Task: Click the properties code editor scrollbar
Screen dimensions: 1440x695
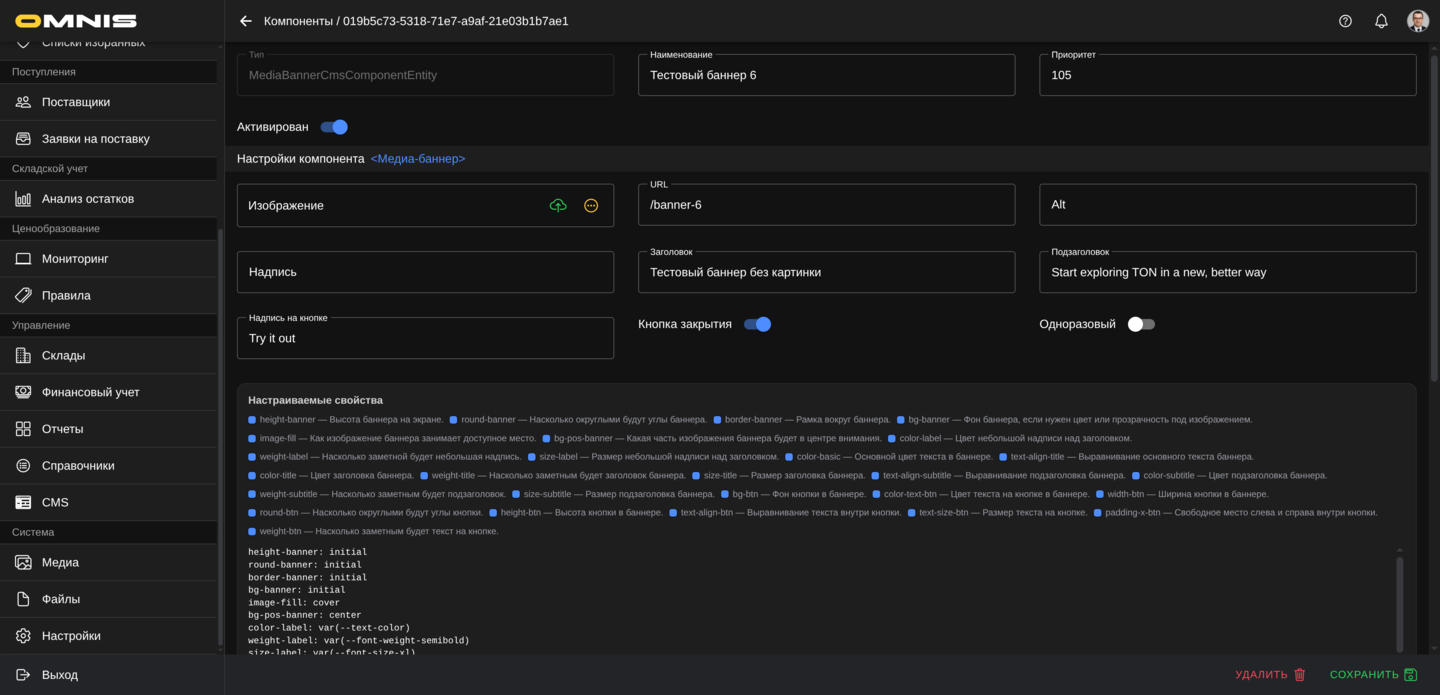Action: [x=1399, y=603]
